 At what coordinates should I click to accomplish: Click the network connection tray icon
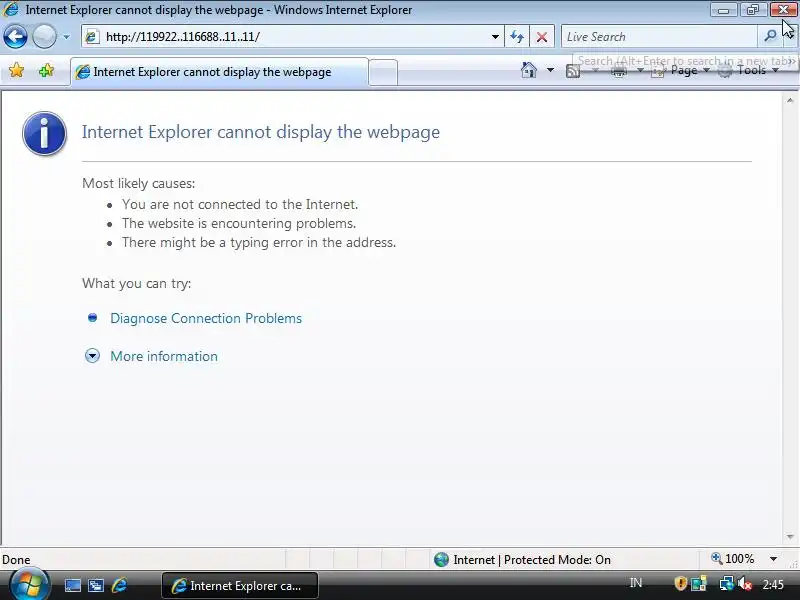click(726, 583)
